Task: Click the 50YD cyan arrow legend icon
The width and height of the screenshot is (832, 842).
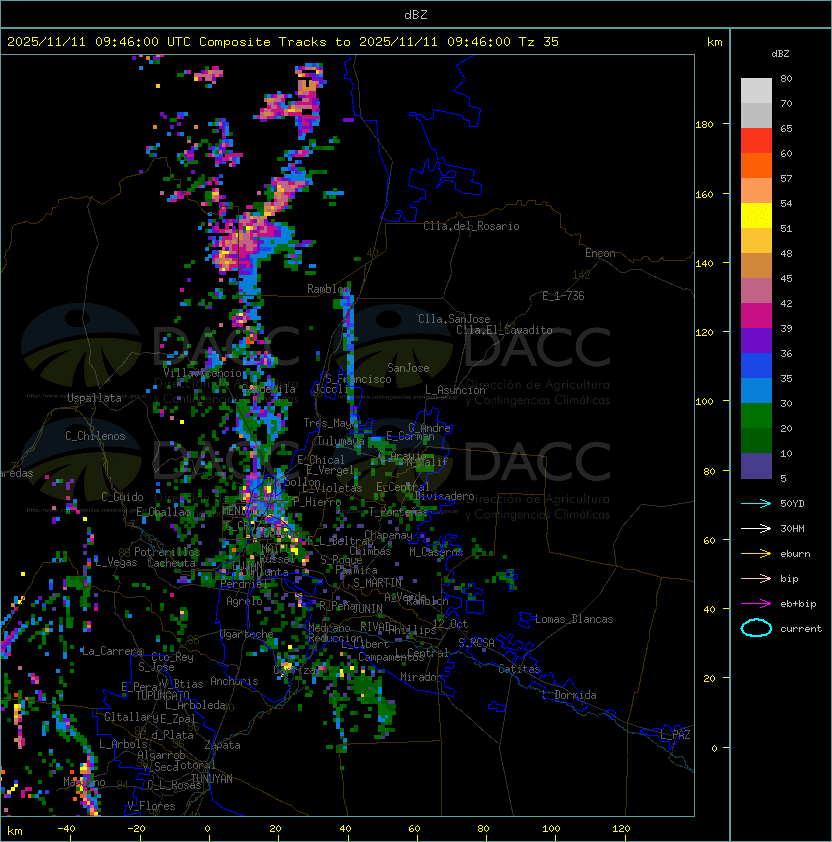Action: click(756, 503)
